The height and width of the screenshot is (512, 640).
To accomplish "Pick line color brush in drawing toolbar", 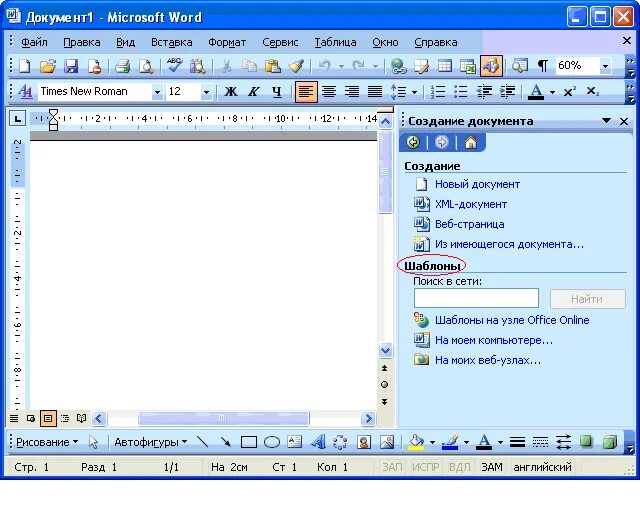I will pyautogui.click(x=451, y=442).
